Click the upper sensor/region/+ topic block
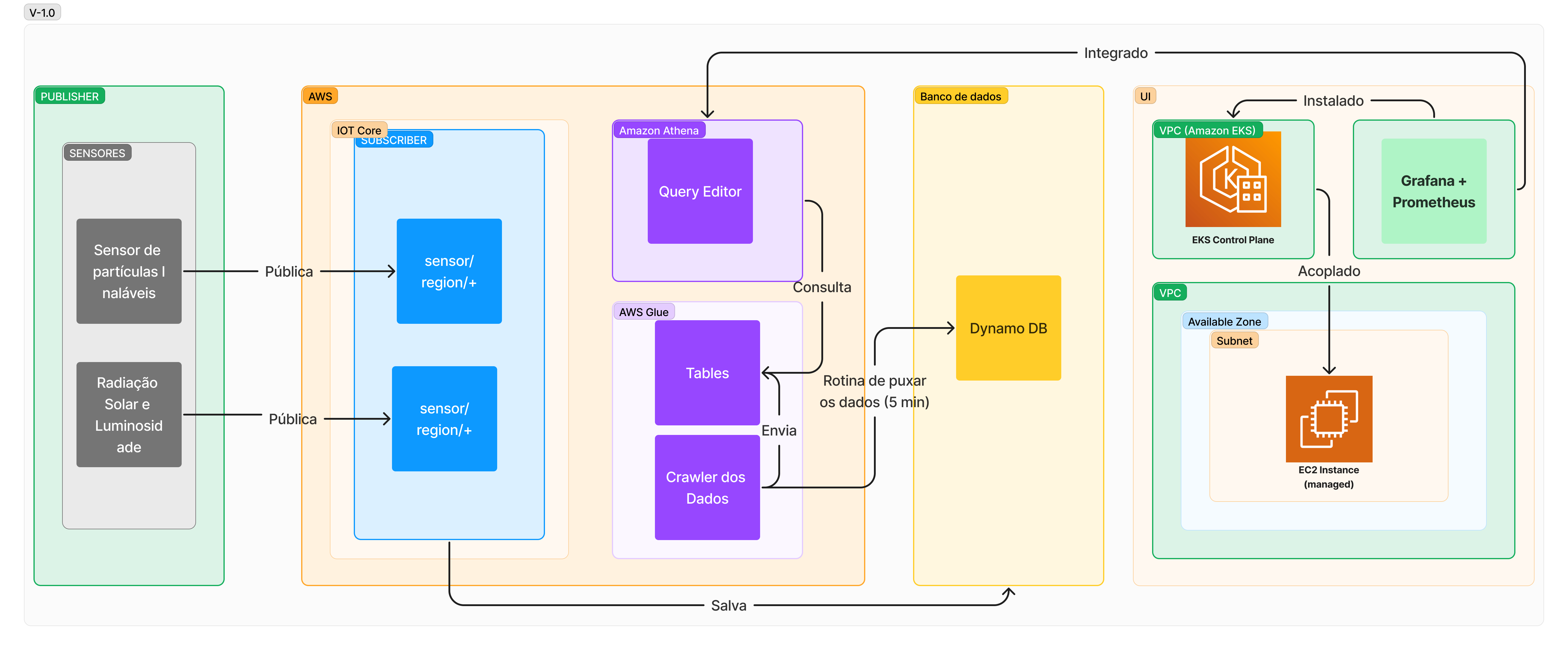Image resolution: width=1568 pixels, height=650 pixels. pyautogui.click(x=449, y=271)
